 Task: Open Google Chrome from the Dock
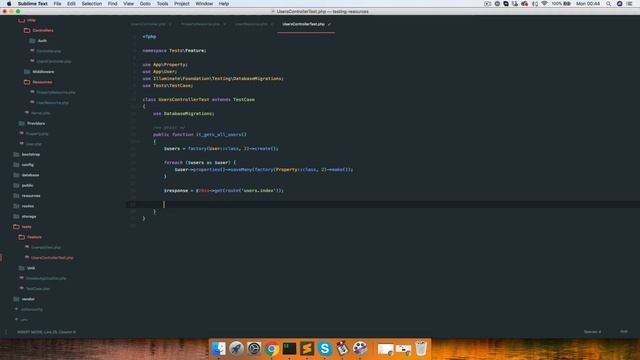pyautogui.click(x=271, y=349)
